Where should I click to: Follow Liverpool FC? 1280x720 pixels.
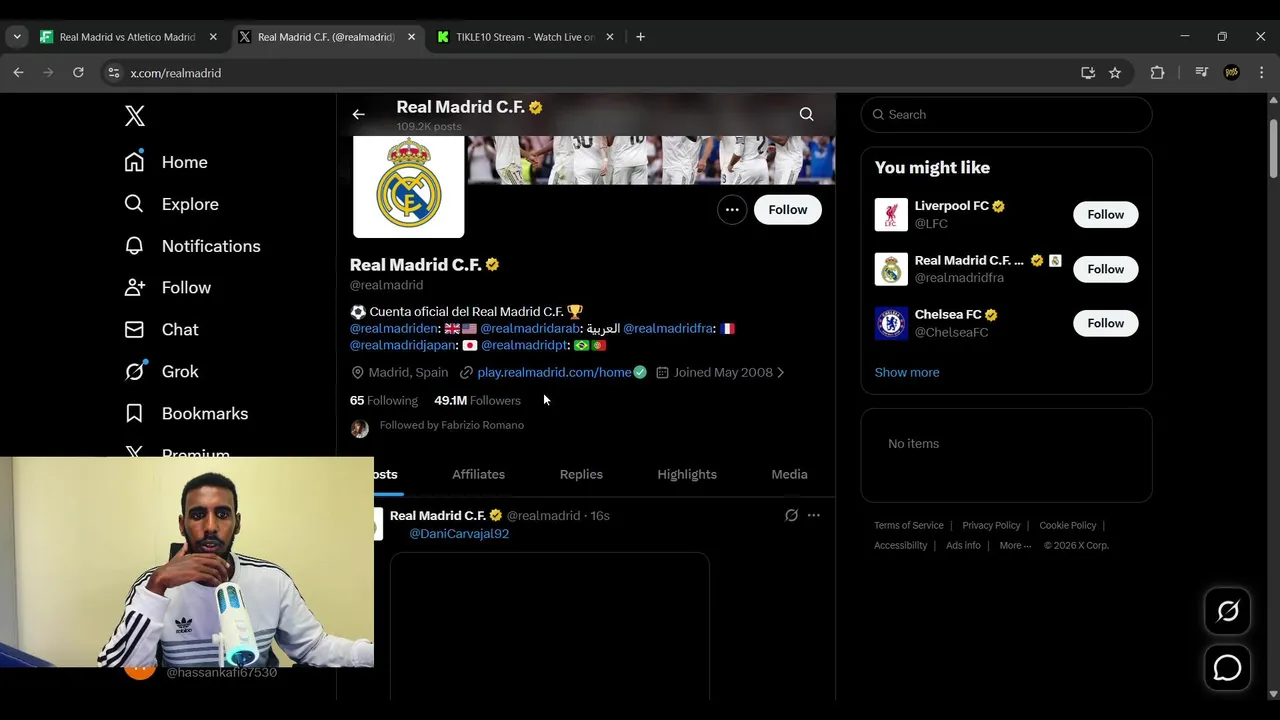[x=1106, y=215]
